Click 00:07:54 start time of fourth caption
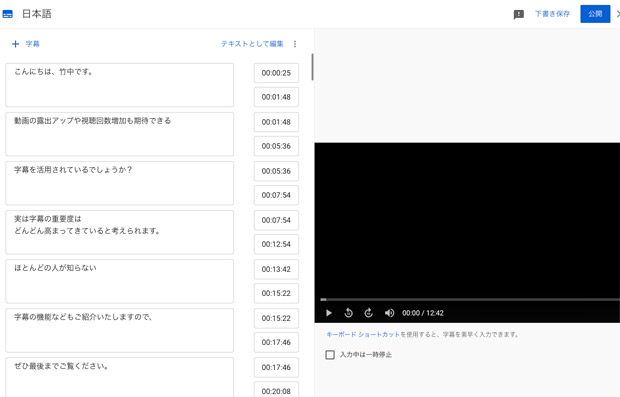 pyautogui.click(x=276, y=220)
